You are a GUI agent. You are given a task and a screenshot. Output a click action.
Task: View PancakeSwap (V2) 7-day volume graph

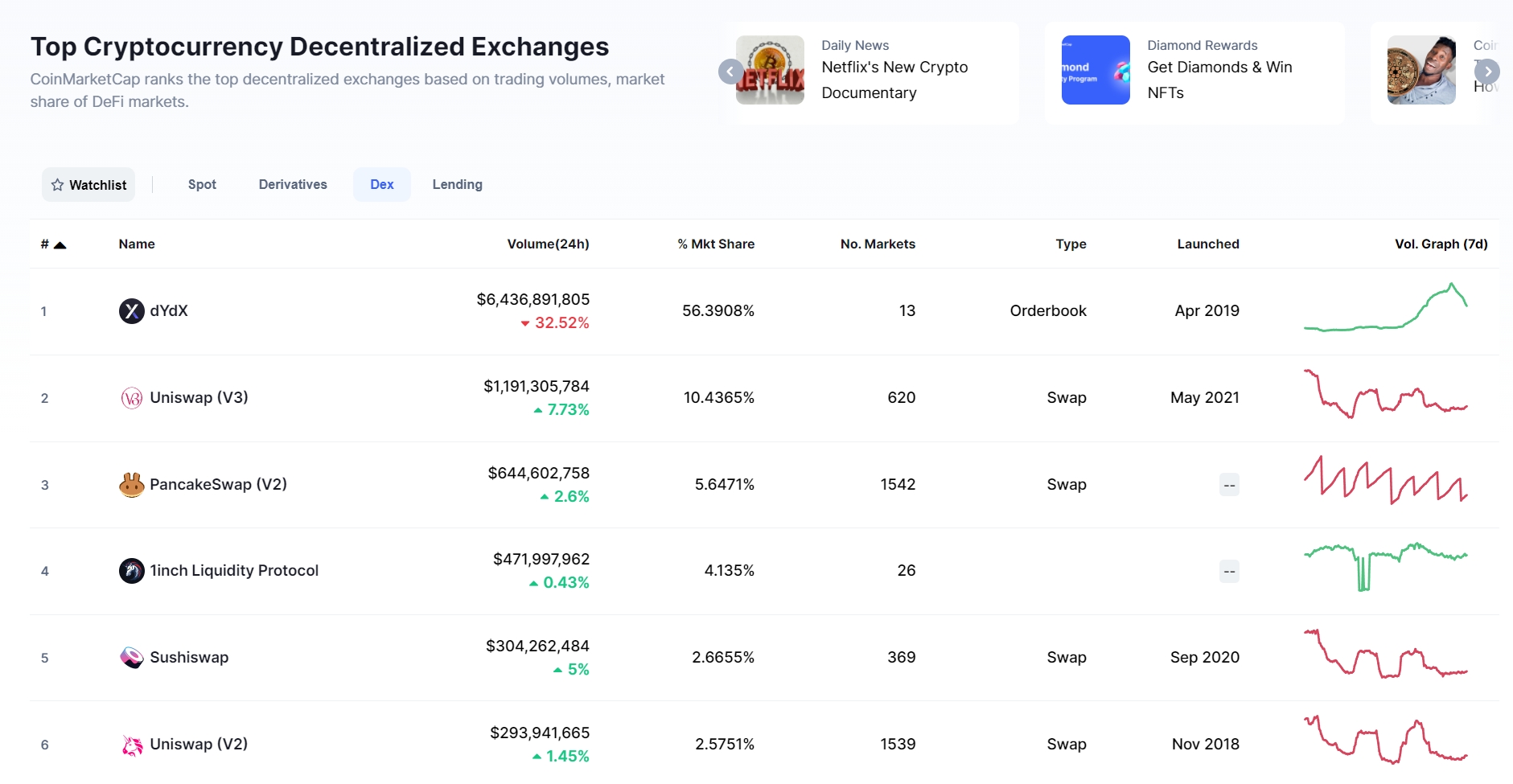[x=1385, y=480]
